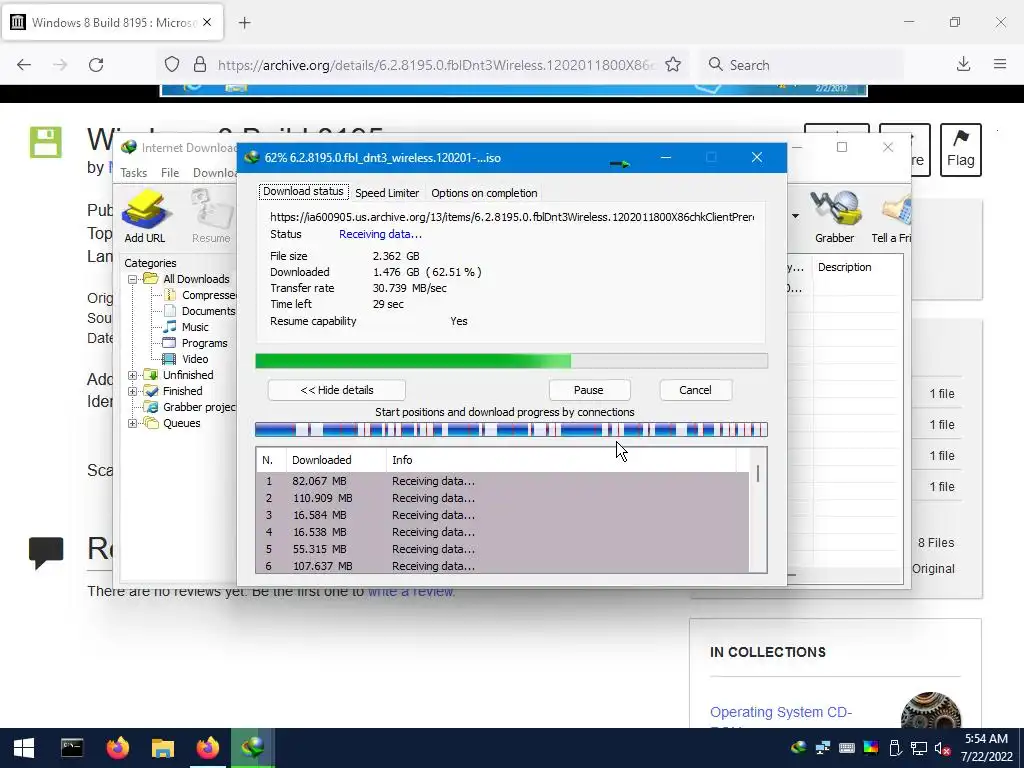Open the Downloads menu in IDM
The width and height of the screenshot is (1024, 768).
(214, 172)
